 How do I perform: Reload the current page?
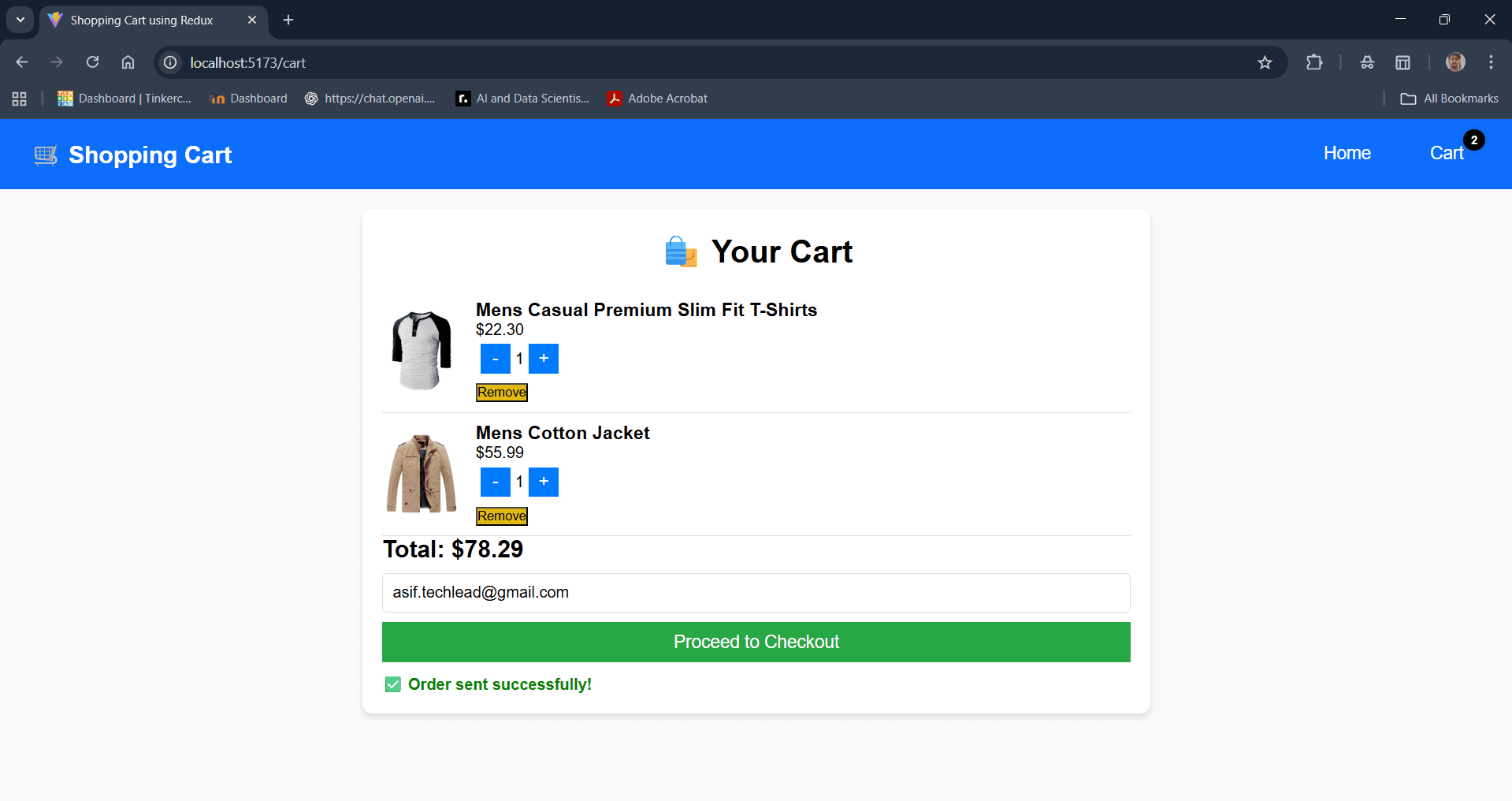tap(92, 62)
